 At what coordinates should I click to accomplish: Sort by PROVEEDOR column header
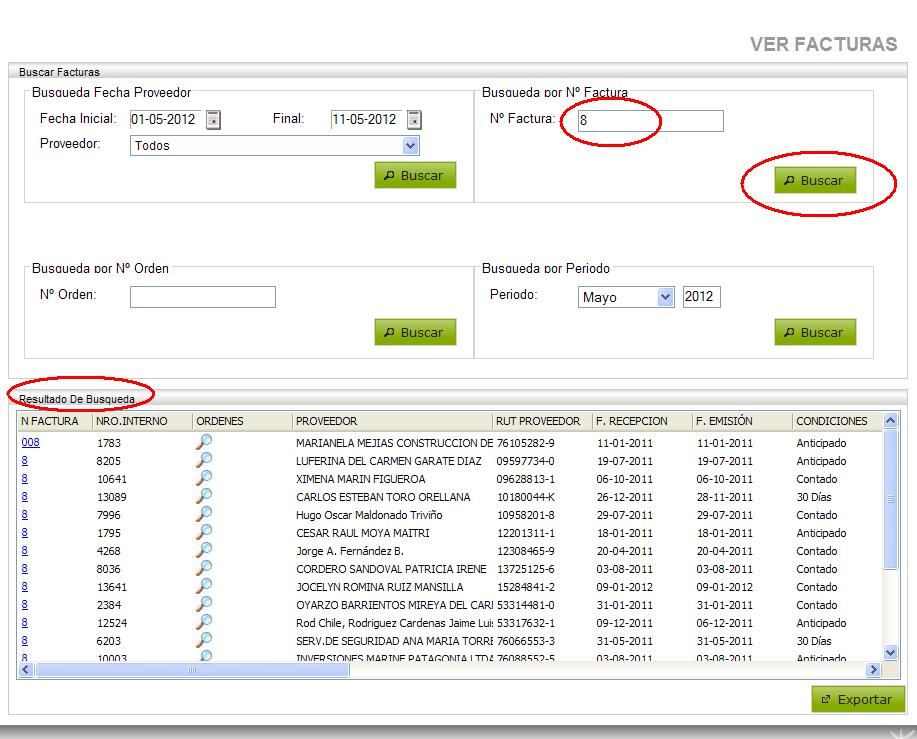392,421
